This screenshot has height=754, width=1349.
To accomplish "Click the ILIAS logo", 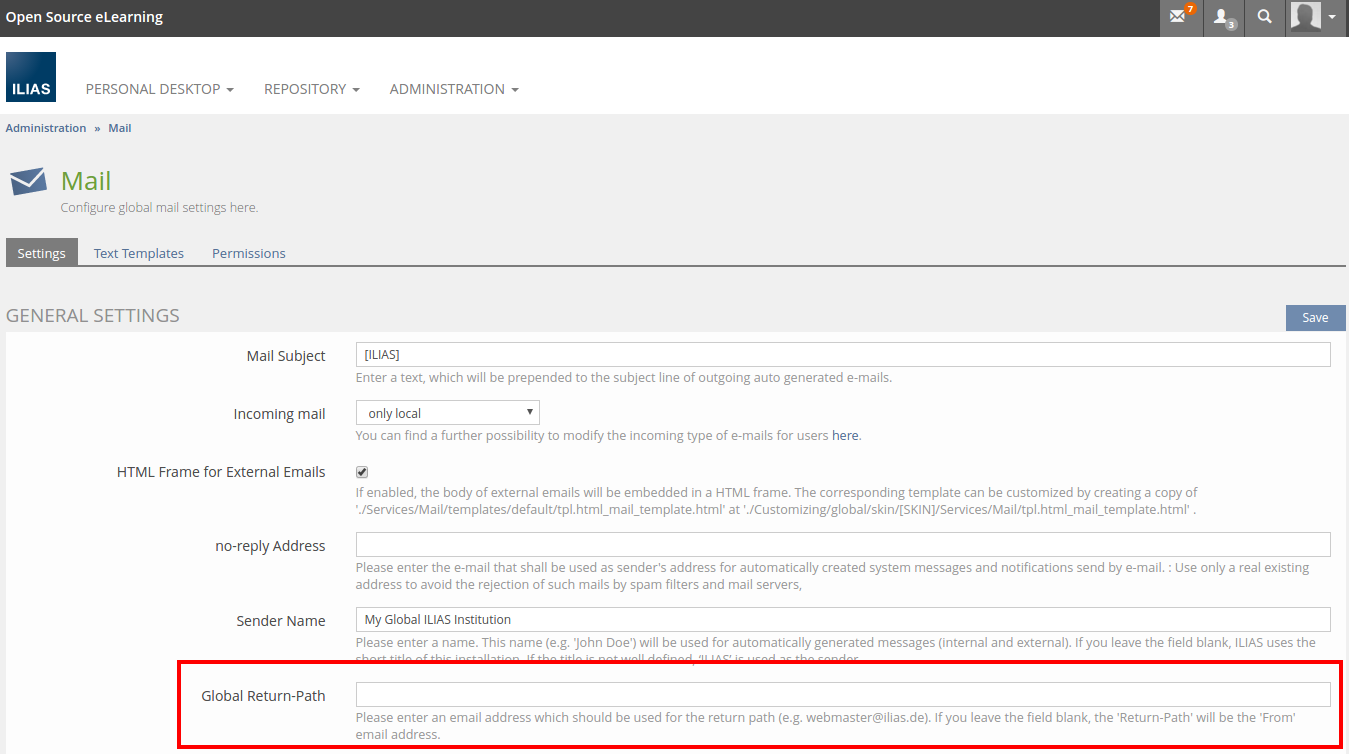I will (31, 78).
